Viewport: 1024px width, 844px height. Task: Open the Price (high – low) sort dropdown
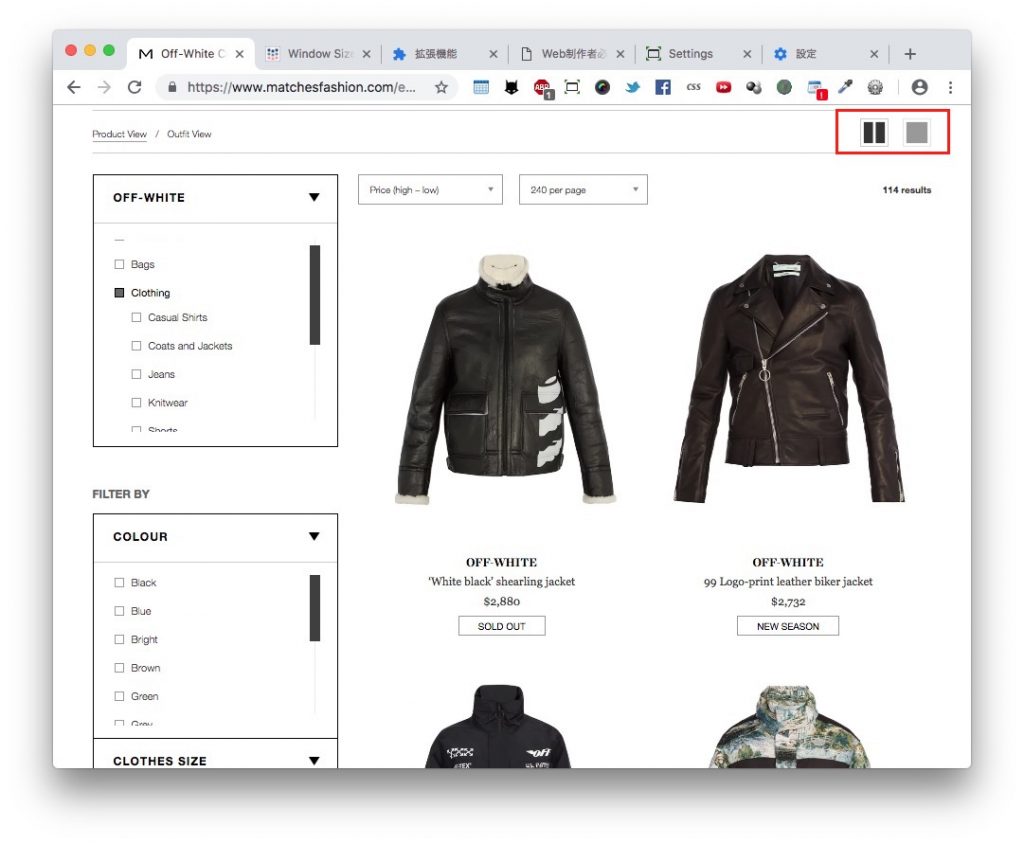point(430,189)
